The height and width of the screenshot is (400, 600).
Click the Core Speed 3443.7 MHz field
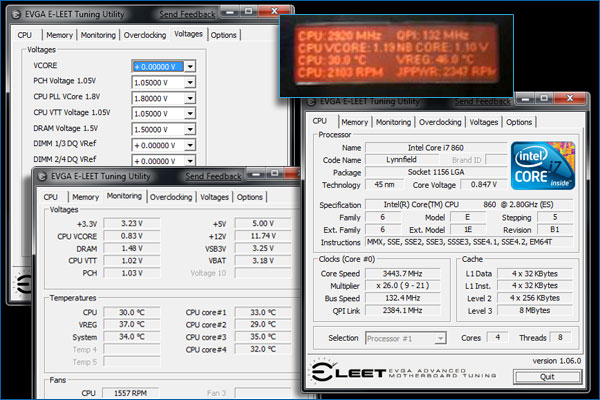(403, 274)
